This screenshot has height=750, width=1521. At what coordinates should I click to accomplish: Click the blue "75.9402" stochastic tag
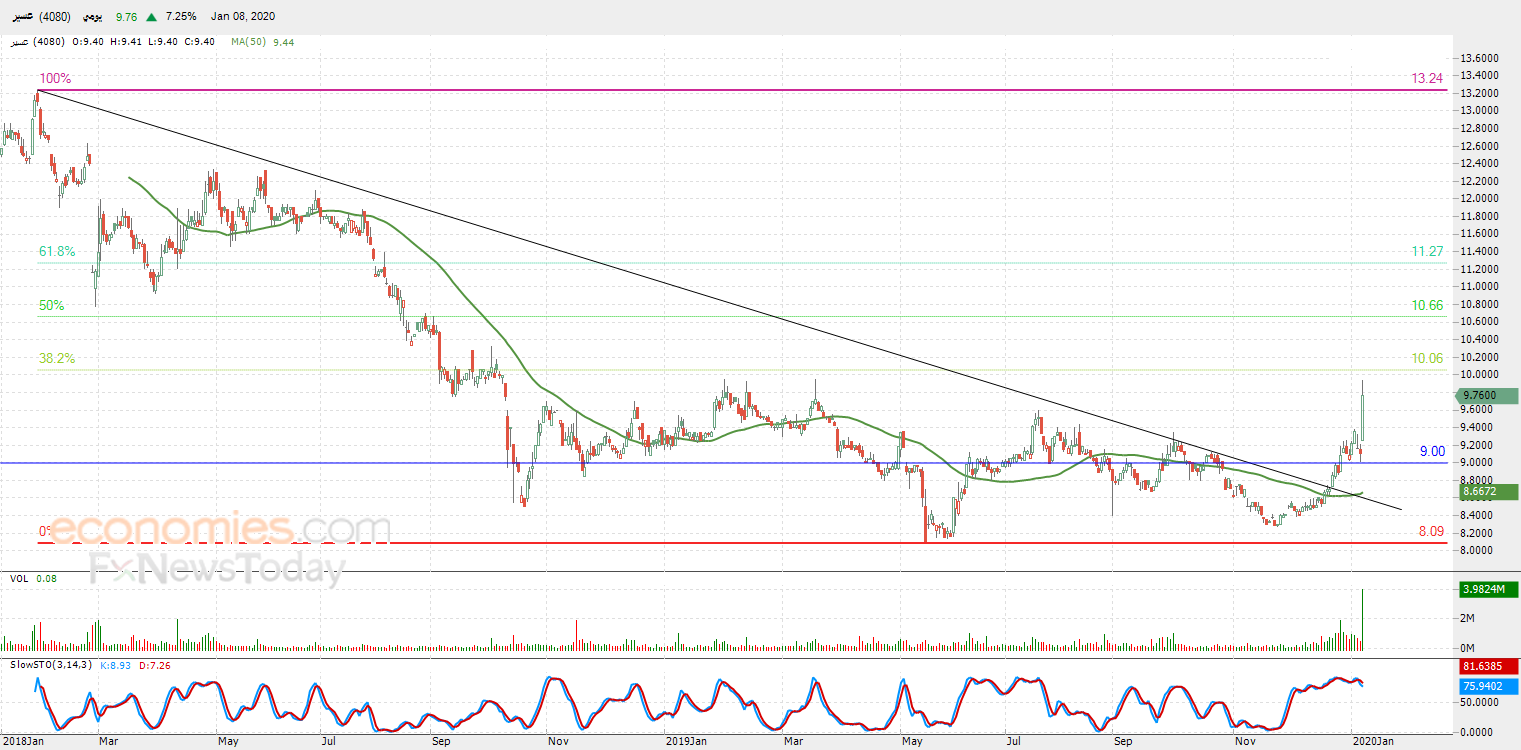1487,686
